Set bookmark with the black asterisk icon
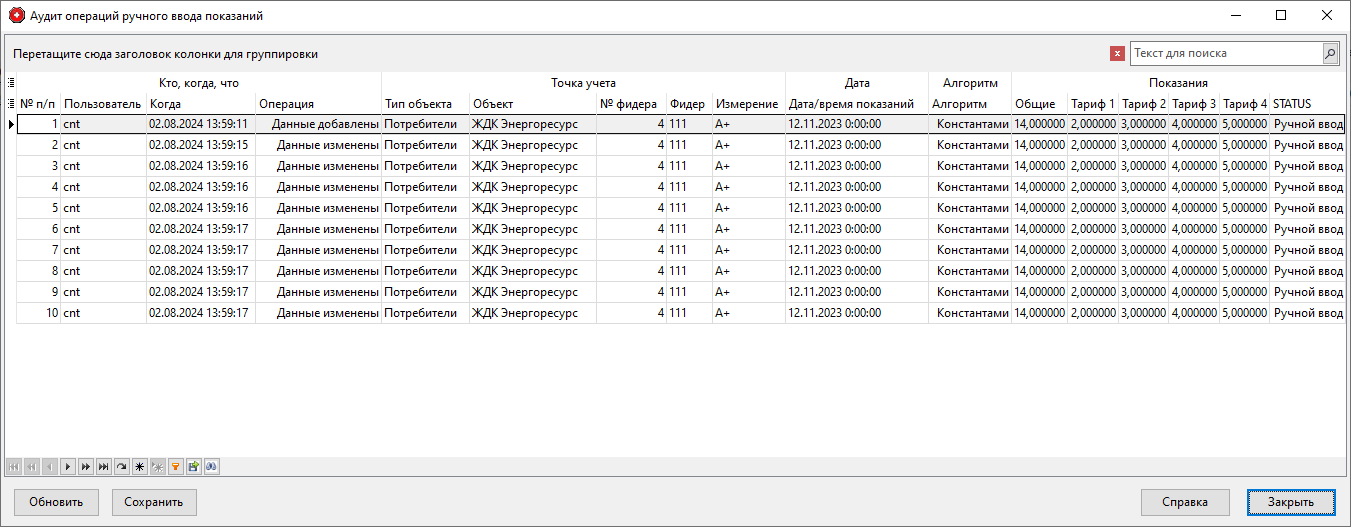Image resolution: width=1351 pixels, height=527 pixels. [139, 467]
